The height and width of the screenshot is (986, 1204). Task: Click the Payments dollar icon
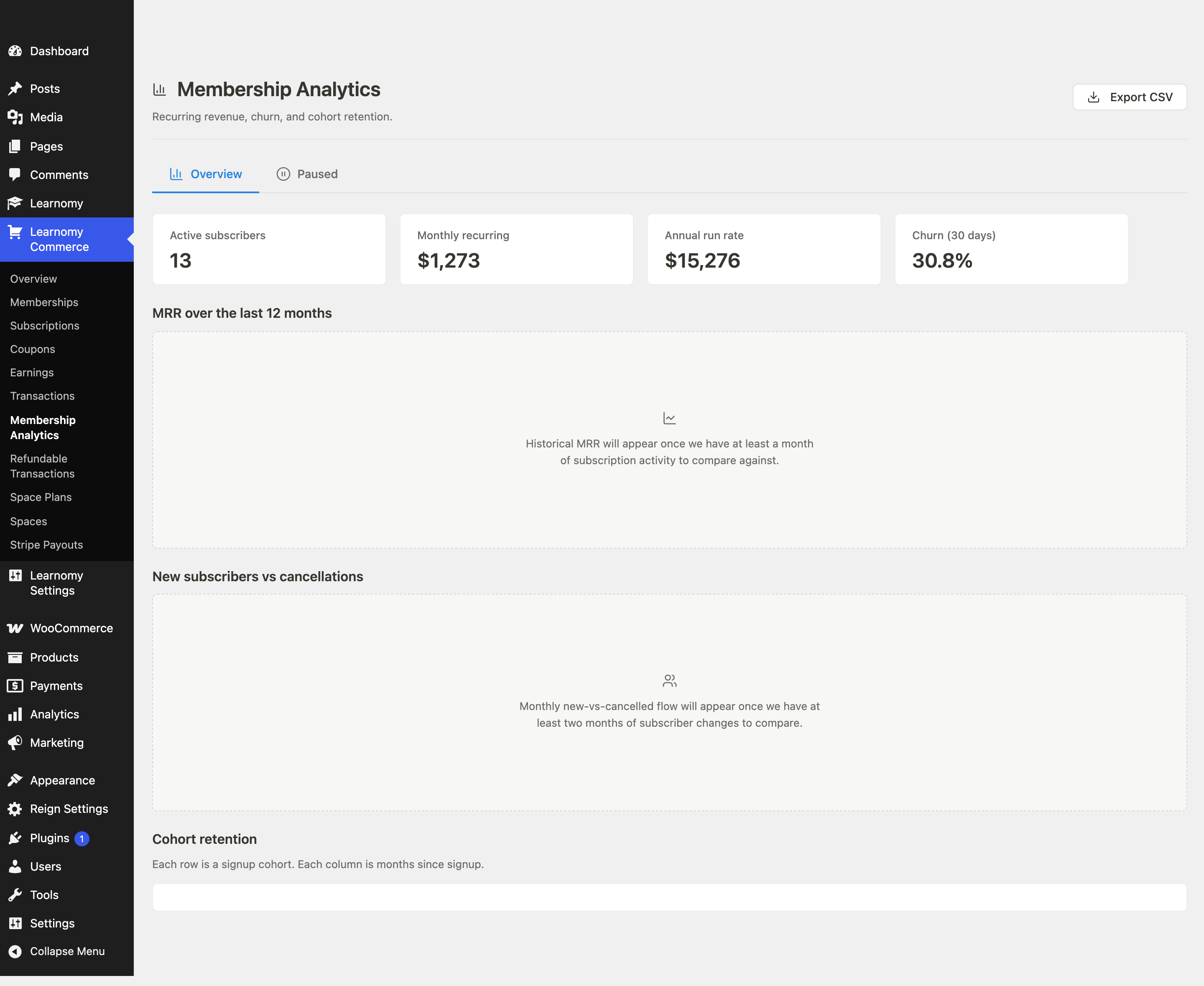tap(15, 685)
